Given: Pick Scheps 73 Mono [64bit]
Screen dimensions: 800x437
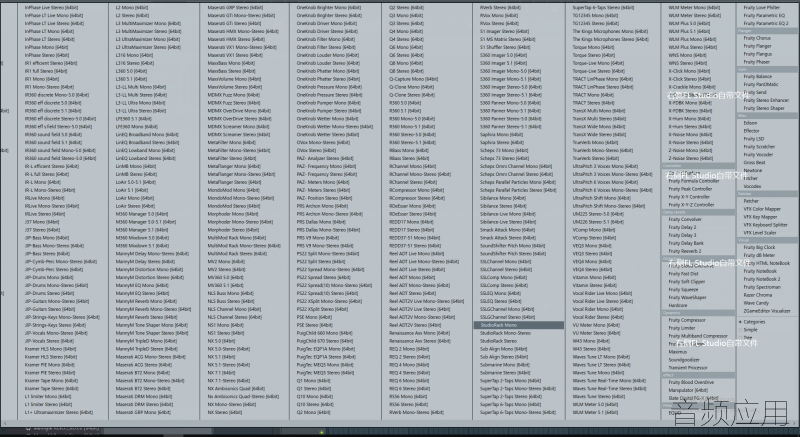Looking at the screenshot, I should click(504, 150).
